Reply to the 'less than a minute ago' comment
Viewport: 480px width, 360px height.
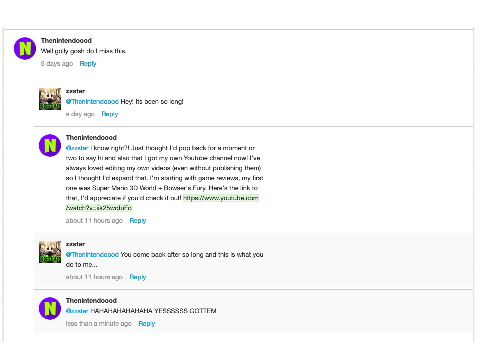(147, 324)
